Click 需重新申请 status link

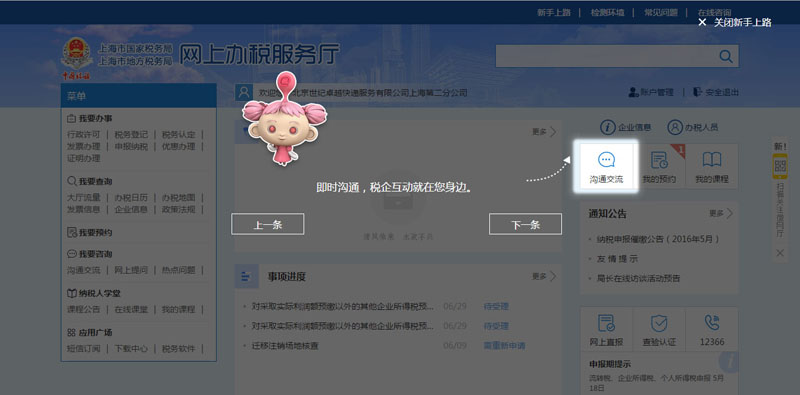tap(504, 345)
